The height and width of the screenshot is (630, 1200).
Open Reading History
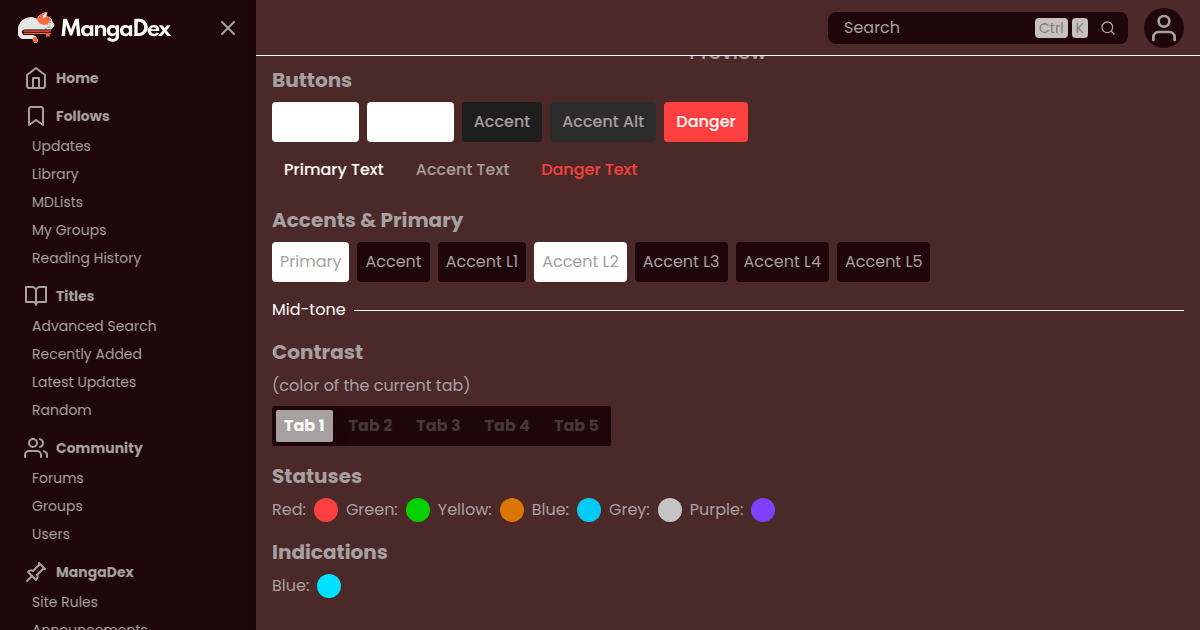pyautogui.click(x=86, y=258)
